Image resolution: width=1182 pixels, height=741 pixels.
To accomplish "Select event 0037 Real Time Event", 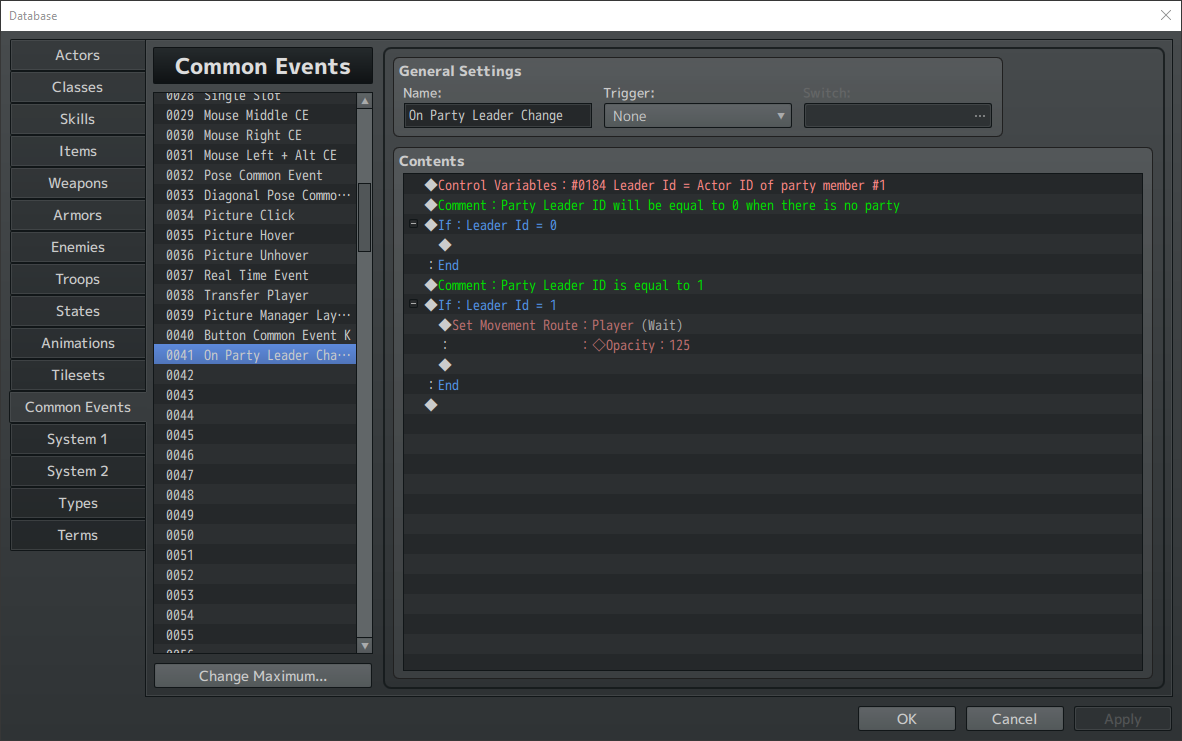I will [x=255, y=275].
